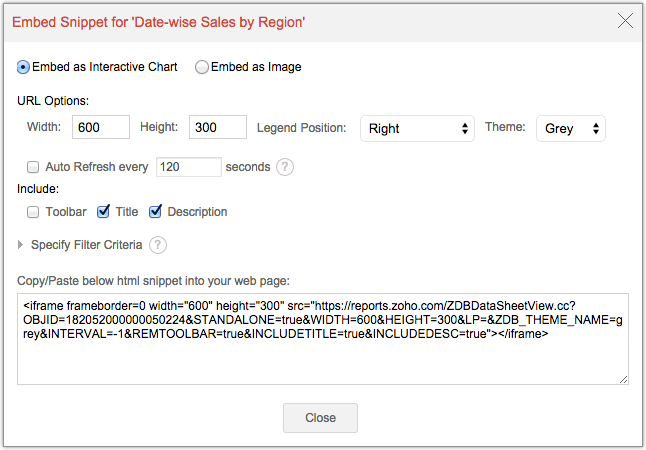Open help for Specify Filter Criteria
Screen dimensions: 646x450
[x=158, y=245]
